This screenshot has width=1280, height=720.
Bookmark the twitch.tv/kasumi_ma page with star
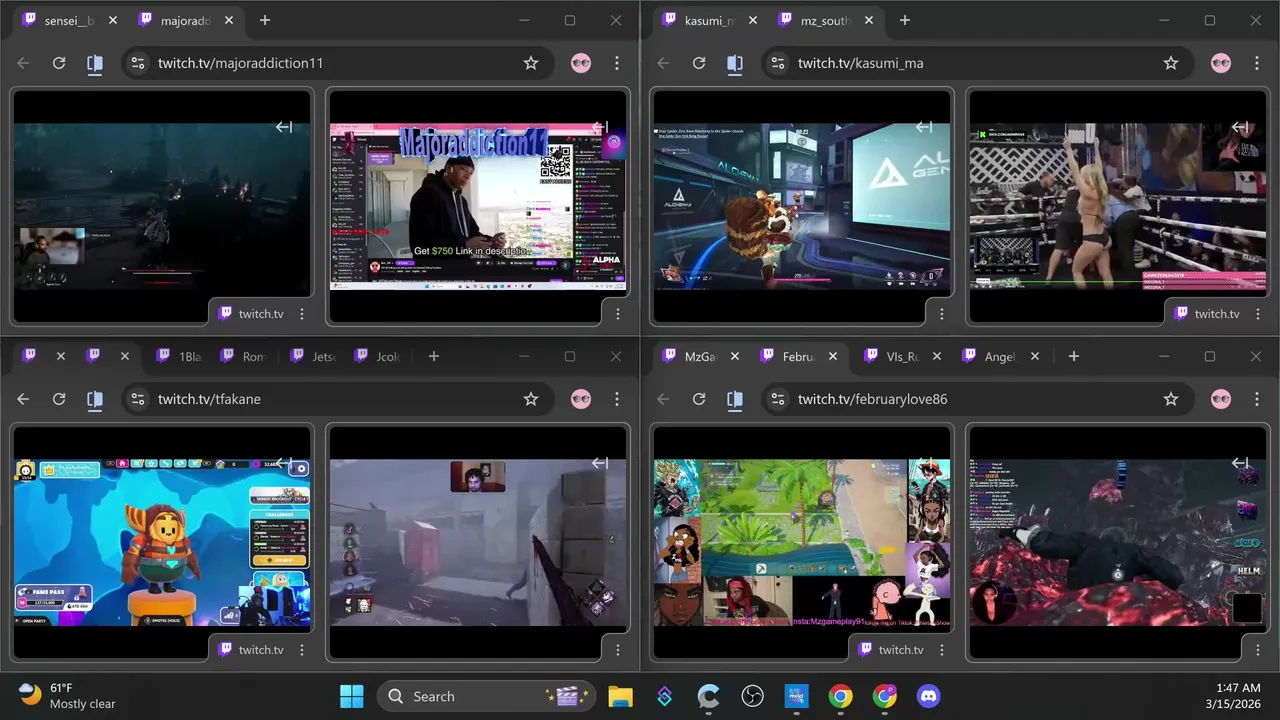coord(1171,63)
